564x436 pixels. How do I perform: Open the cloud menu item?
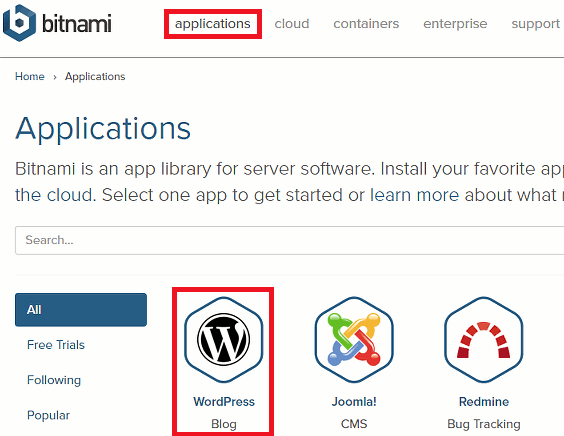pos(292,24)
